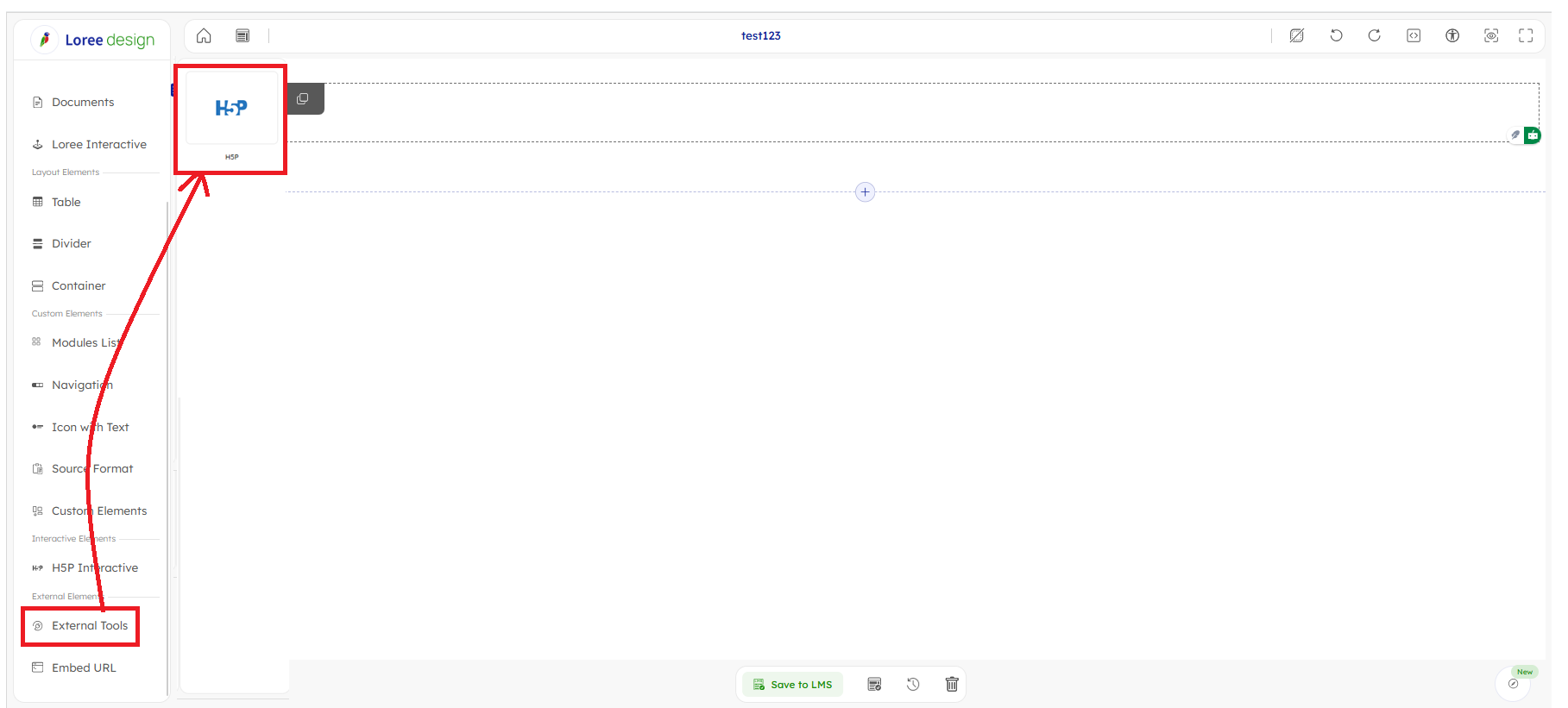Open the Container layout element

pos(78,286)
